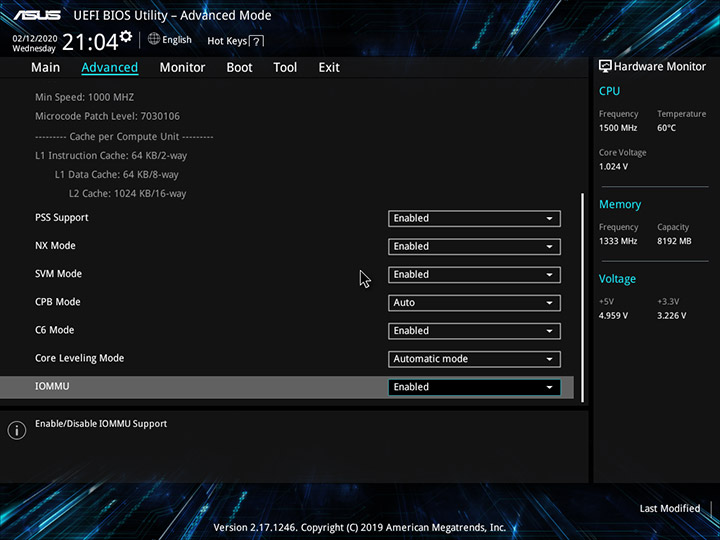
Task: Select the highlighted IOMMU row label
Action: [52, 386]
